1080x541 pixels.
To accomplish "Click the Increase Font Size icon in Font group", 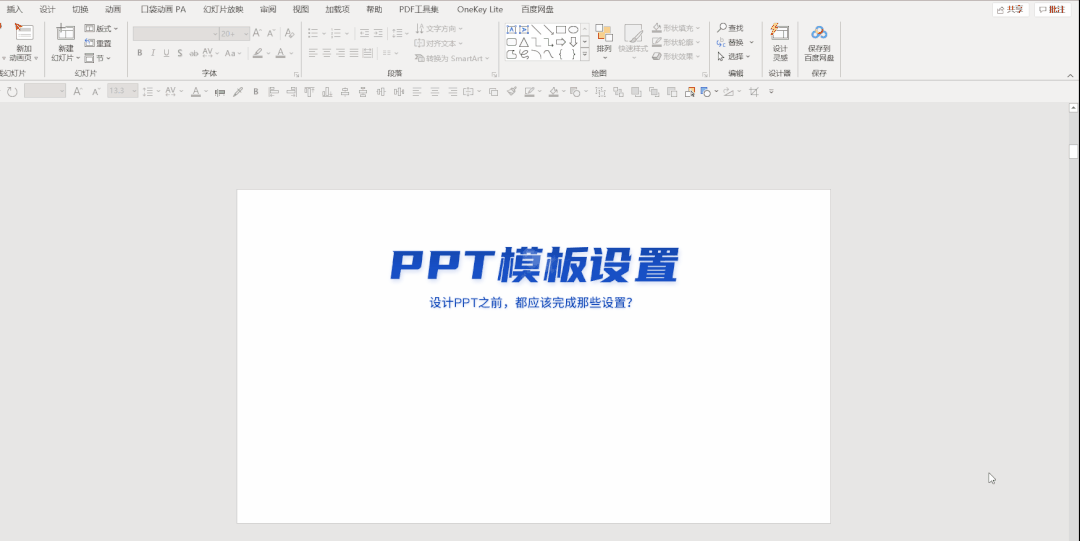I will (257, 32).
